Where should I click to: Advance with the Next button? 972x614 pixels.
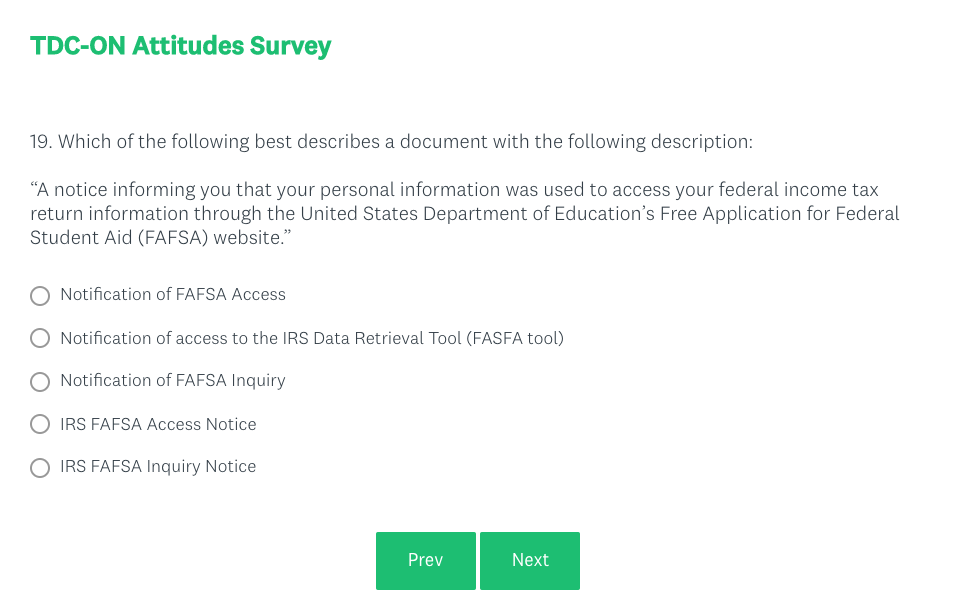tap(530, 561)
